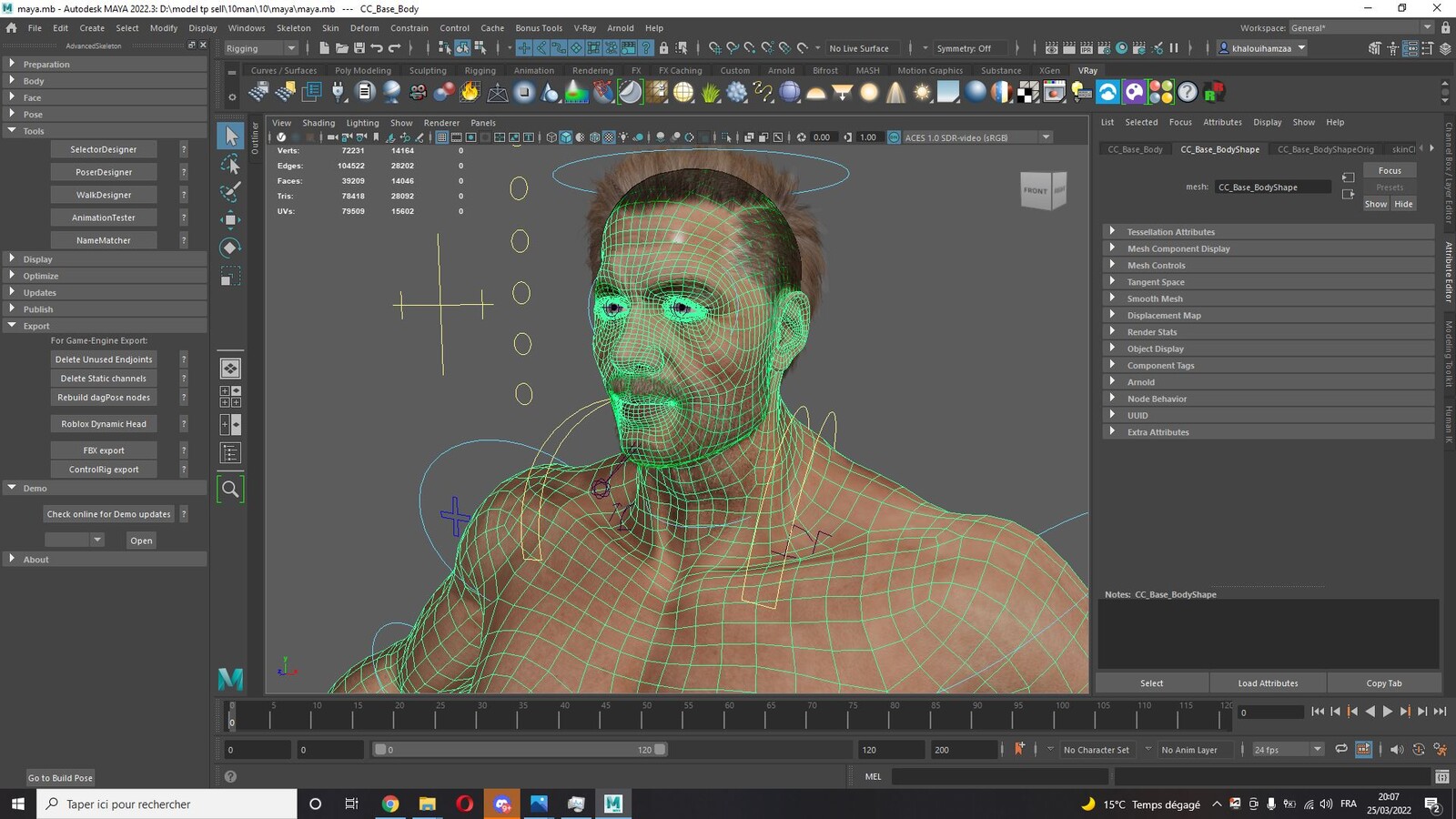Click the V-Ray fur grass shelf icon
Screen dimensions: 1456x819
[x=711, y=92]
